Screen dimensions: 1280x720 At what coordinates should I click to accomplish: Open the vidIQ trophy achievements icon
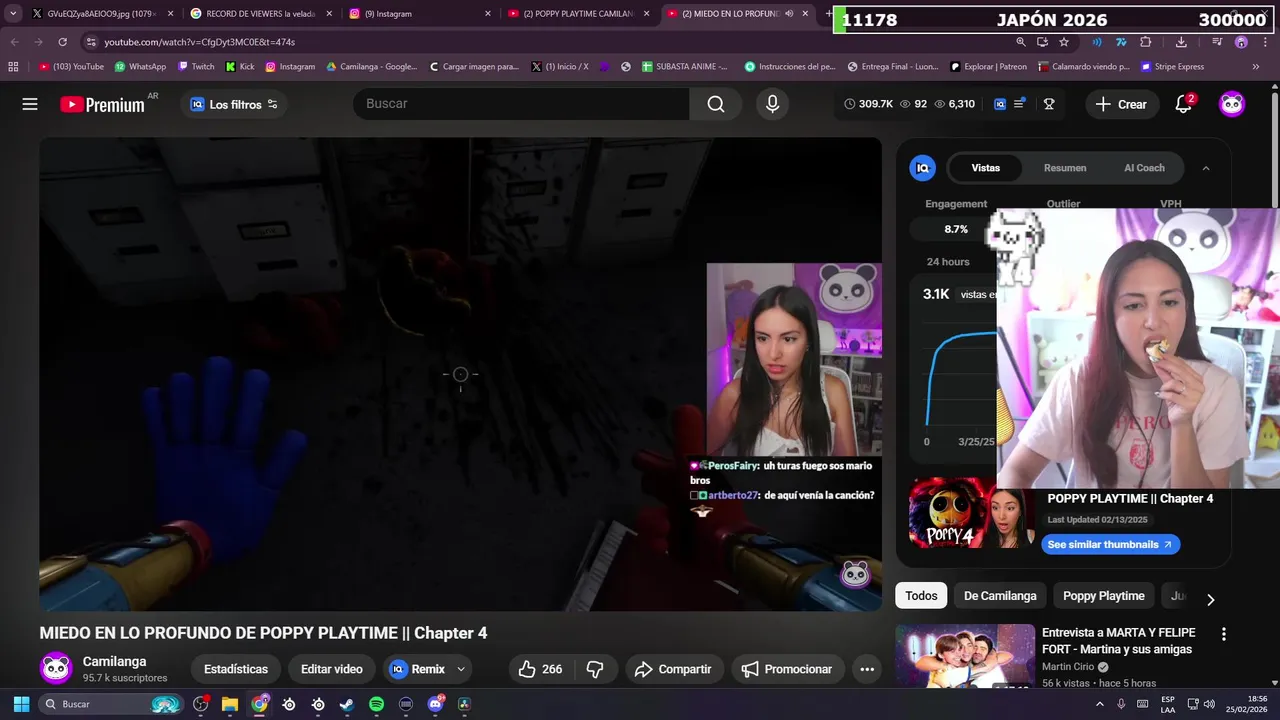coord(1049,104)
